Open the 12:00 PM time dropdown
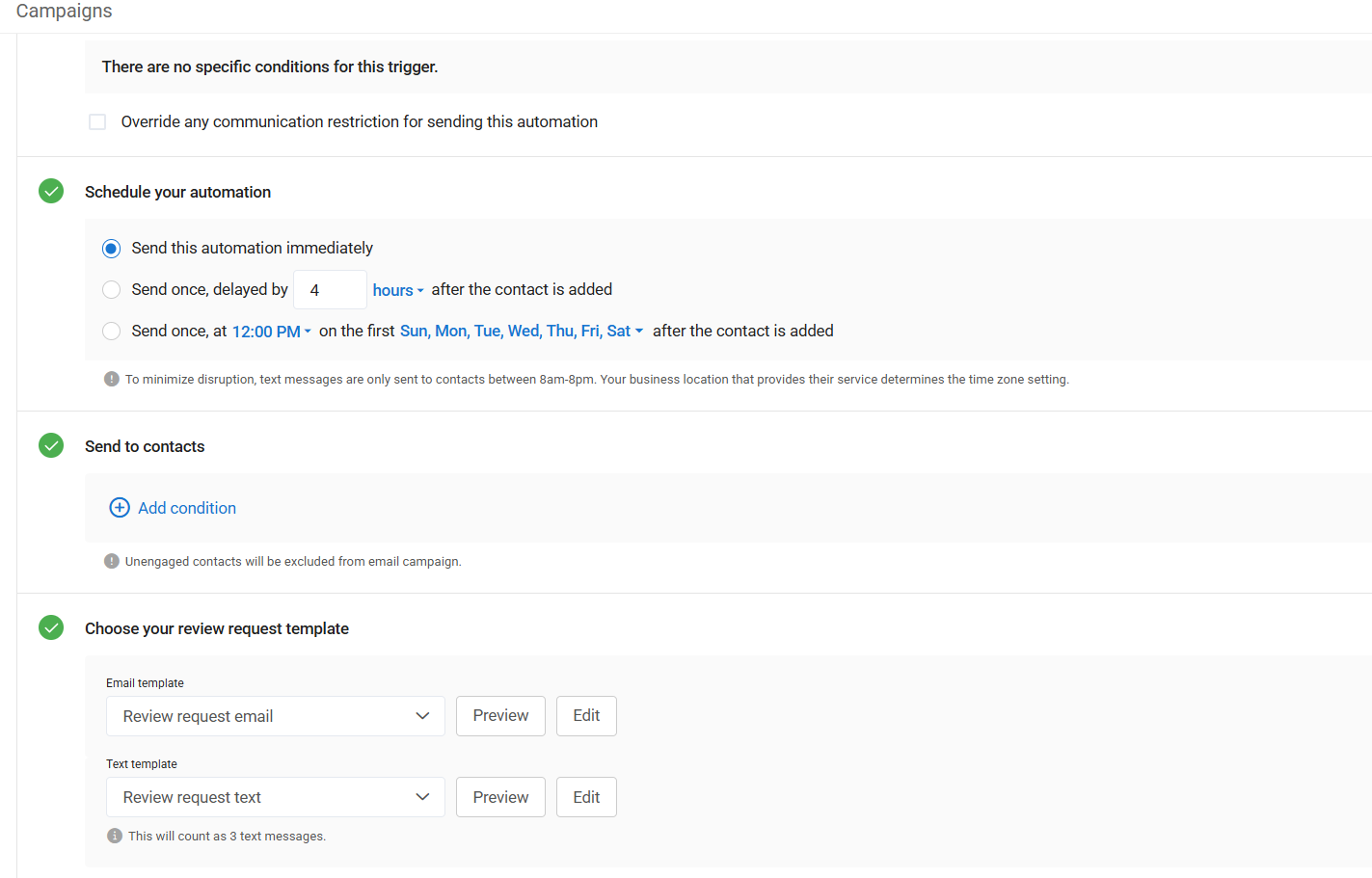This screenshot has width=1372, height=878. (272, 332)
